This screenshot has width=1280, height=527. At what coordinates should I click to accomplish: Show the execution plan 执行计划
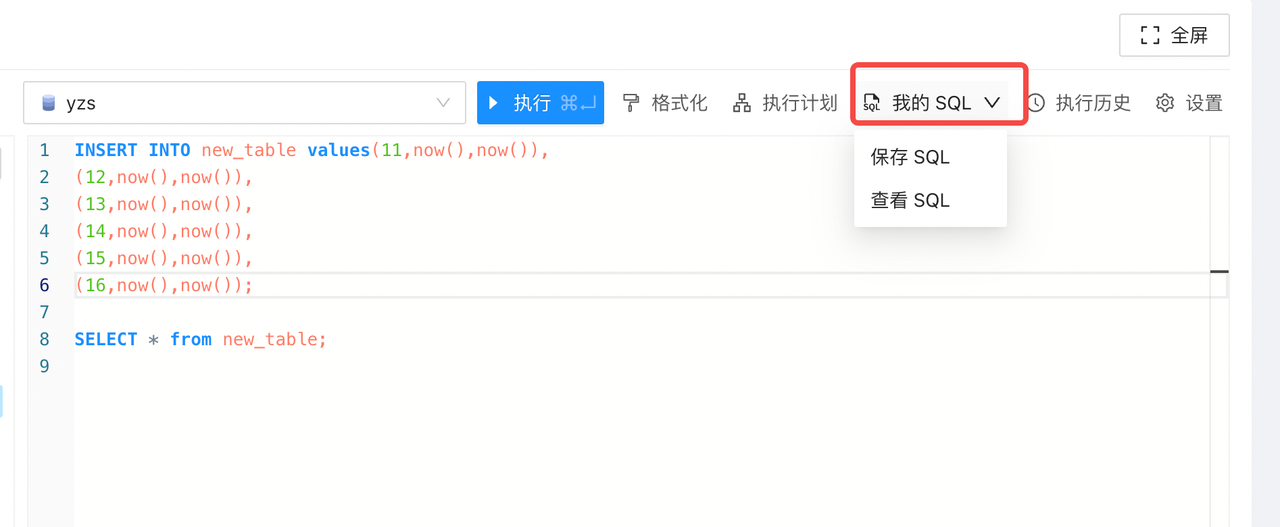(785, 103)
